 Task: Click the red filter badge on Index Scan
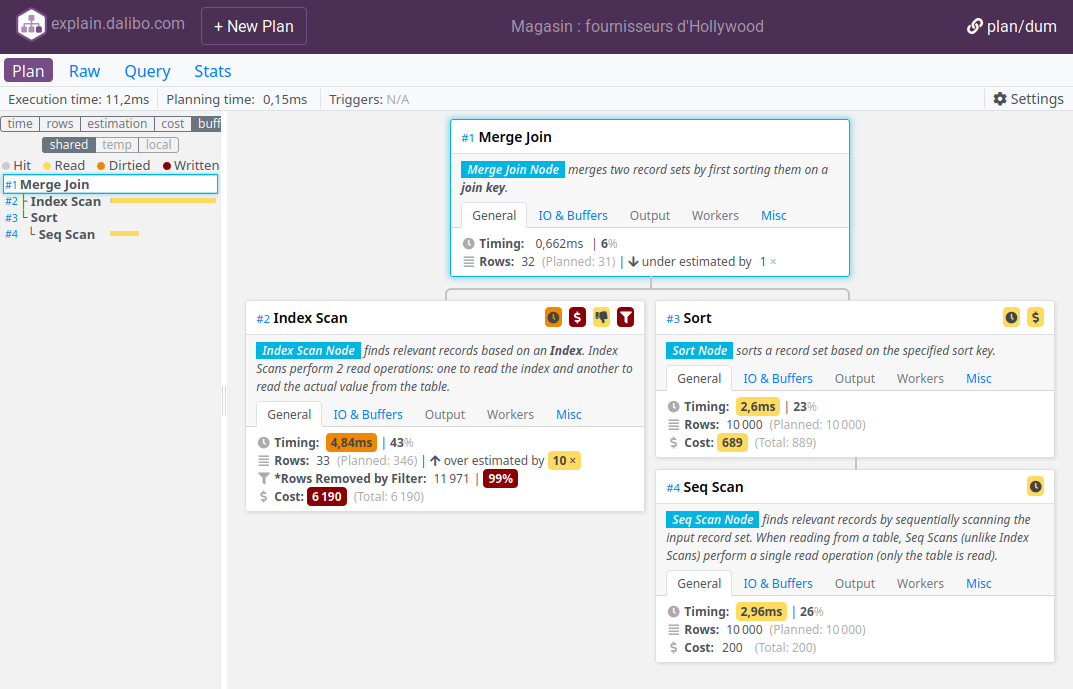click(625, 317)
